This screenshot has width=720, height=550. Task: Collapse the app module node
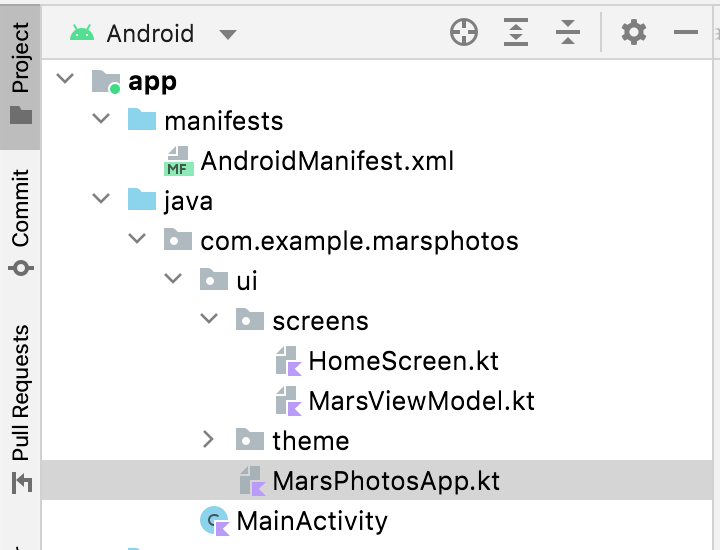tap(66, 80)
